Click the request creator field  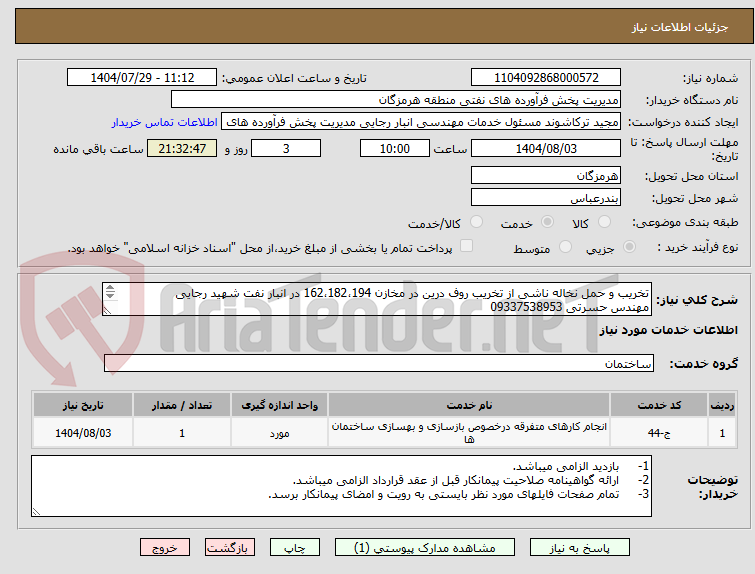(x=421, y=122)
